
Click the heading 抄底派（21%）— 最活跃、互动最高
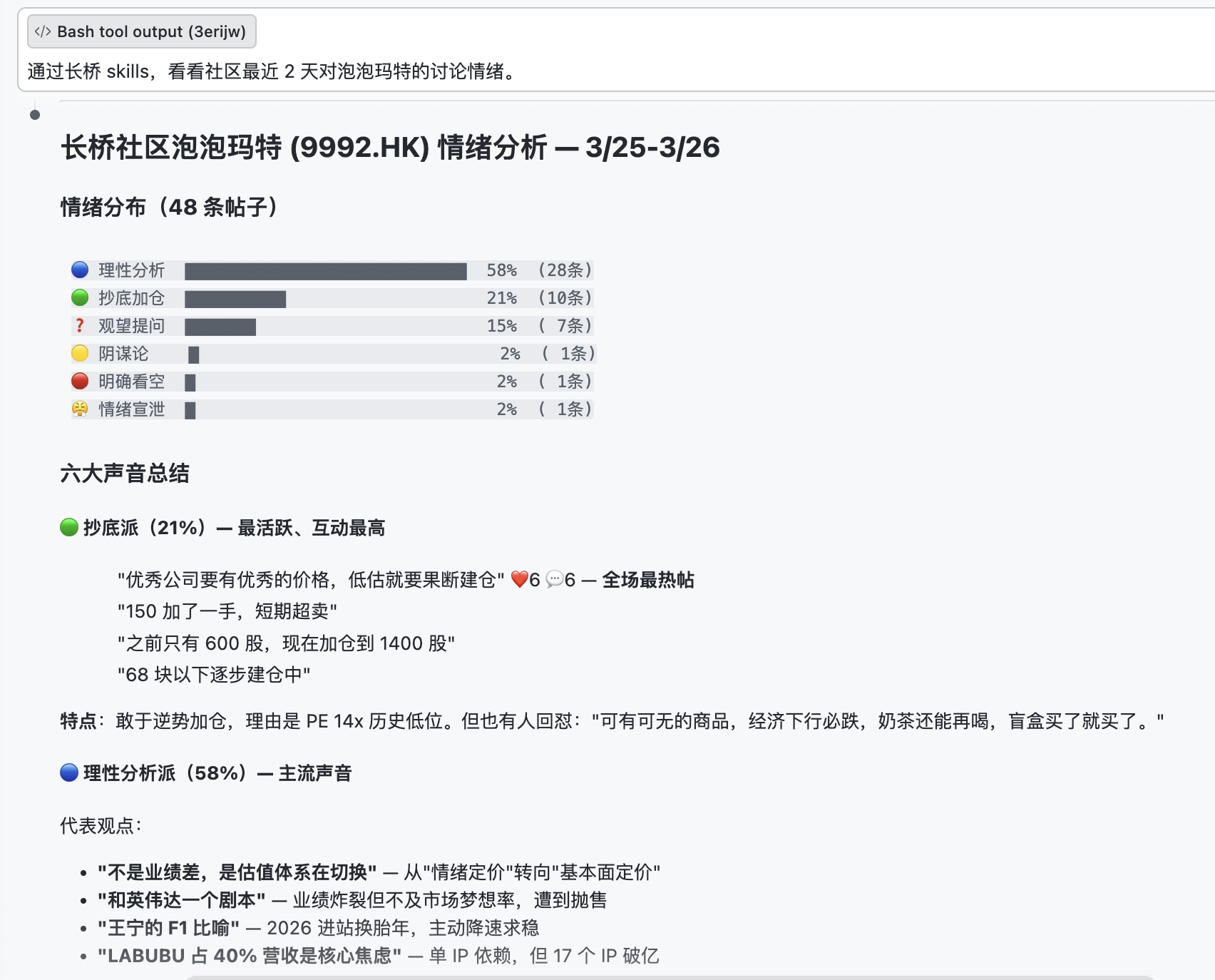[223, 528]
